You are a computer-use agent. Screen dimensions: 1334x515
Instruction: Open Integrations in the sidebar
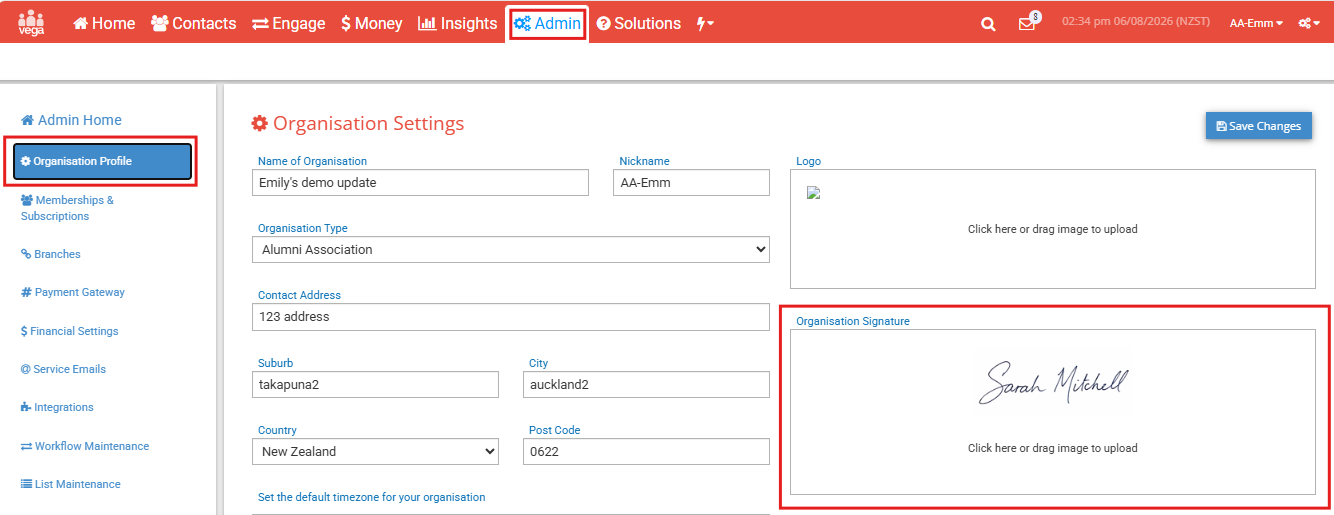click(x=57, y=407)
